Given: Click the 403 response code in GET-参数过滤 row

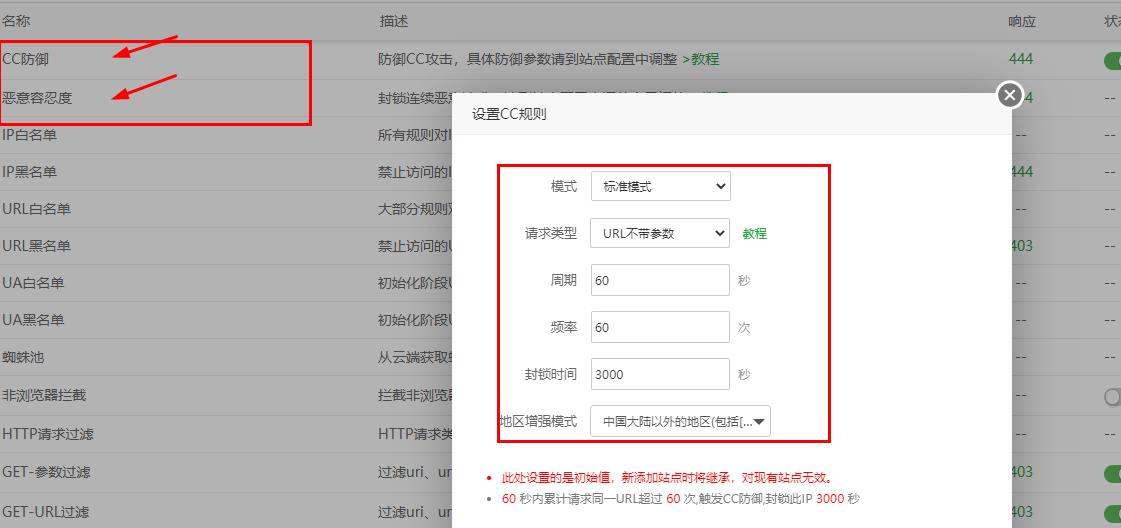Looking at the screenshot, I should click(x=1021, y=472).
